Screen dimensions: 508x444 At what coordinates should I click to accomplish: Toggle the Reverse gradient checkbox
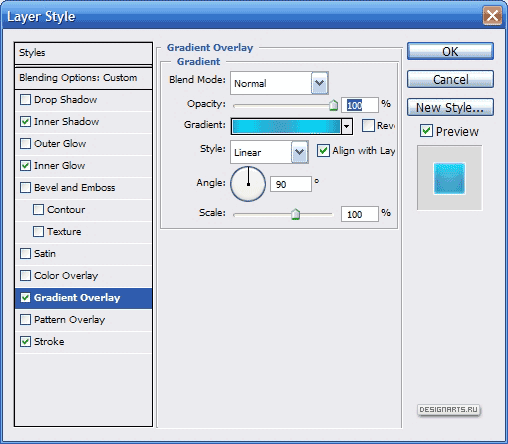tap(368, 126)
